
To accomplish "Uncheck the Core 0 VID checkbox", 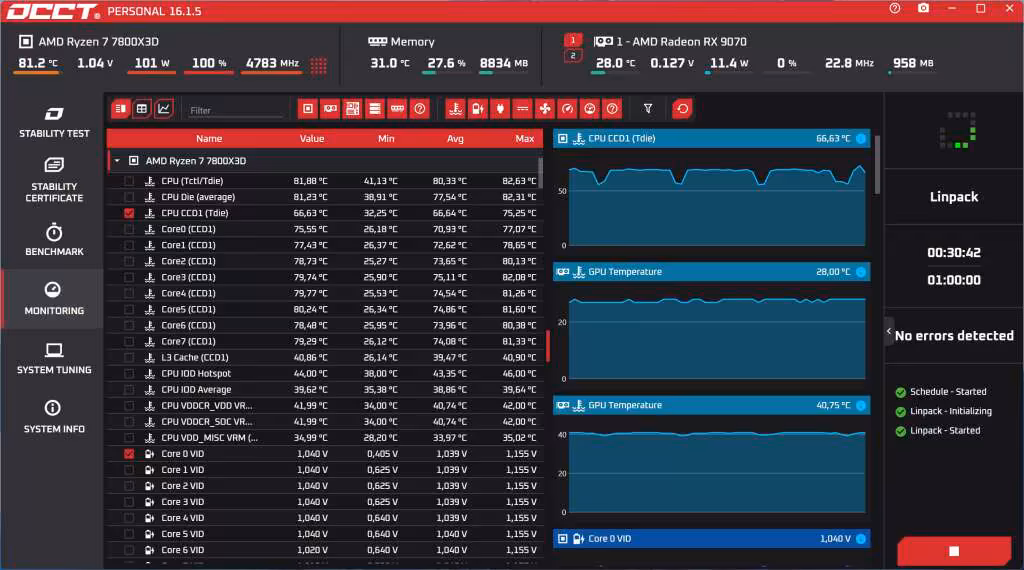I will coord(129,454).
